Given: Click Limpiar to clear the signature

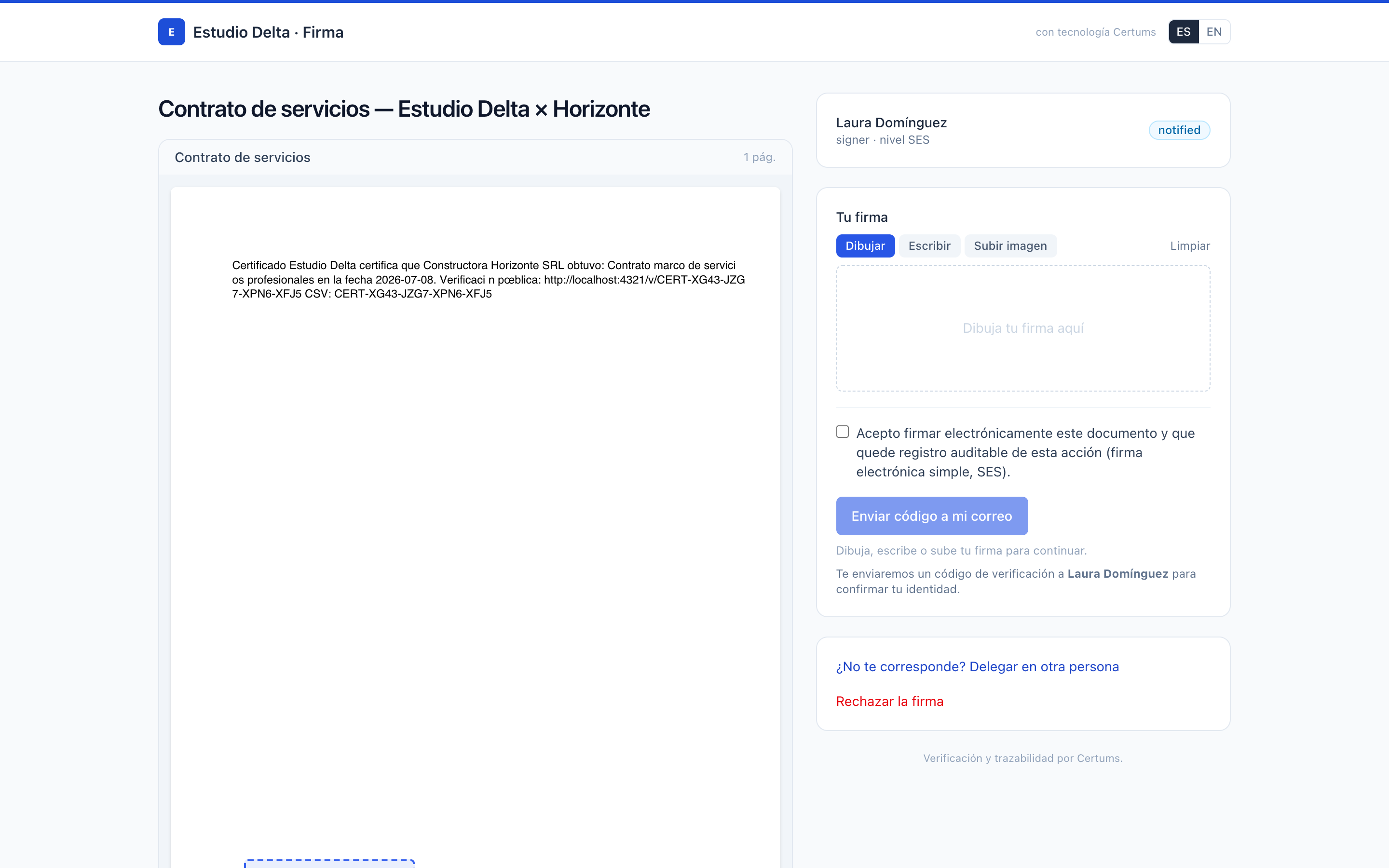Looking at the screenshot, I should (x=1190, y=246).
